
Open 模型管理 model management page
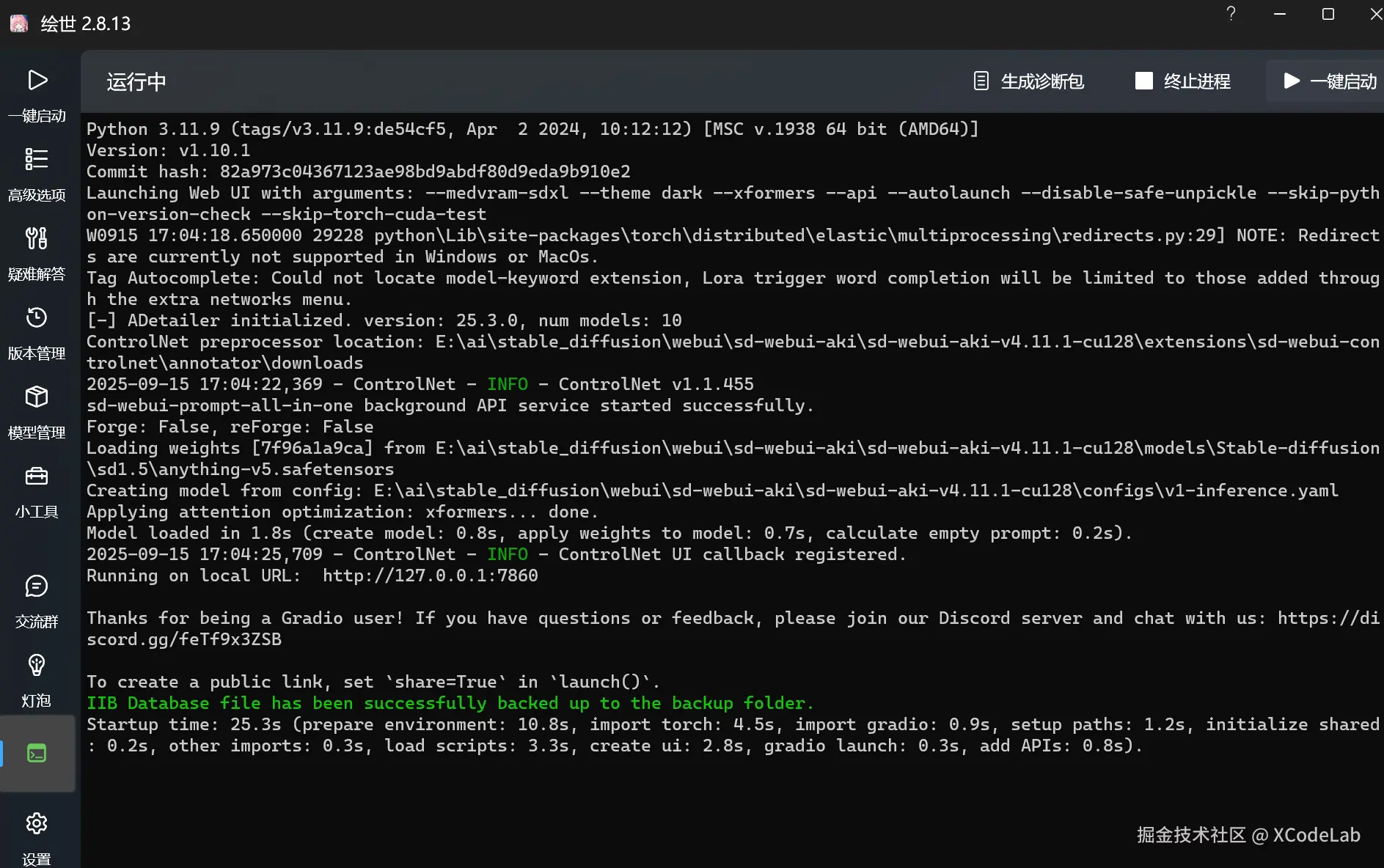tap(37, 412)
